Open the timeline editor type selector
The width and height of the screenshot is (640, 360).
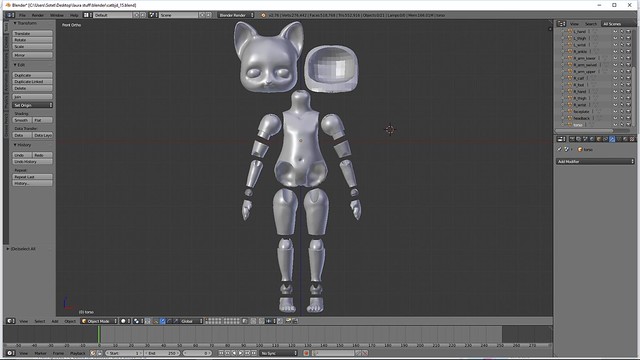point(11,353)
